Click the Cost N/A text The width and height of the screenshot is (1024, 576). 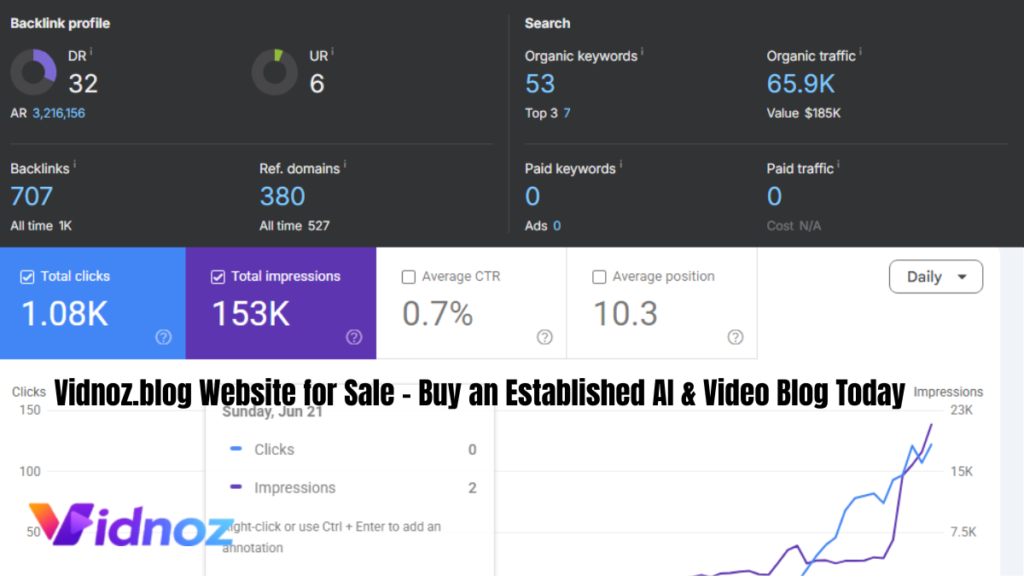pyautogui.click(x=793, y=226)
